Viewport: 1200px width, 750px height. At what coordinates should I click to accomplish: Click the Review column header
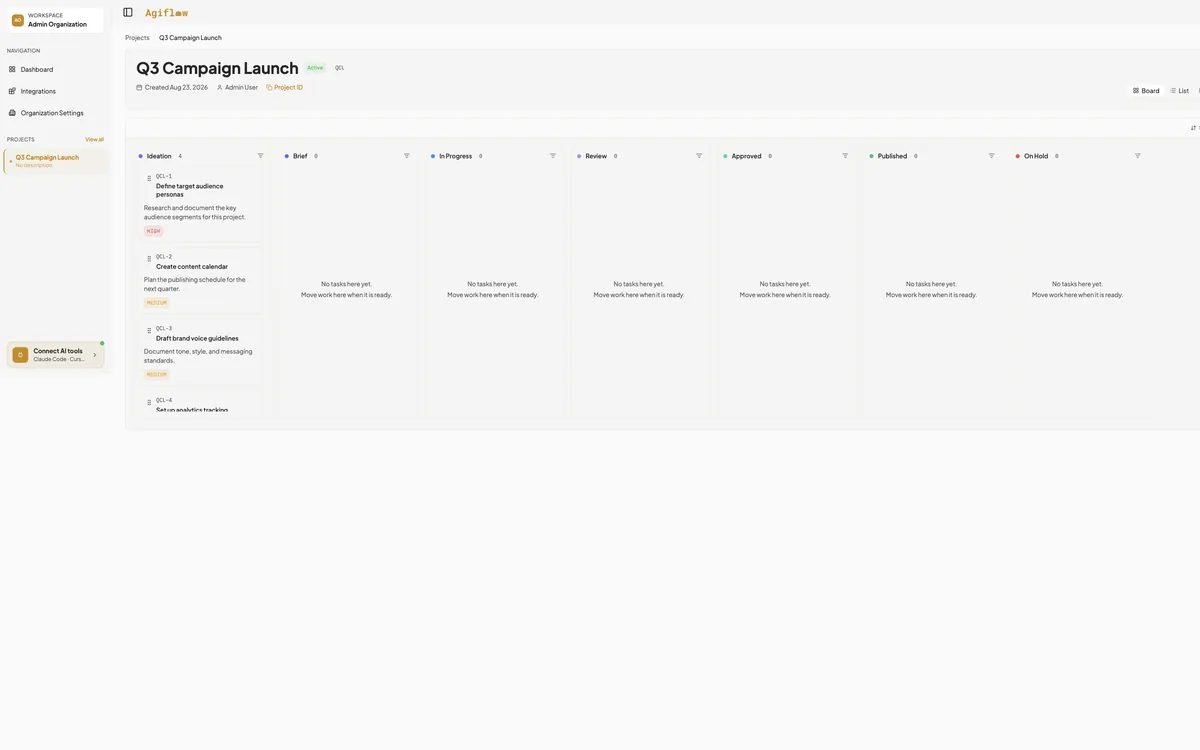596,156
